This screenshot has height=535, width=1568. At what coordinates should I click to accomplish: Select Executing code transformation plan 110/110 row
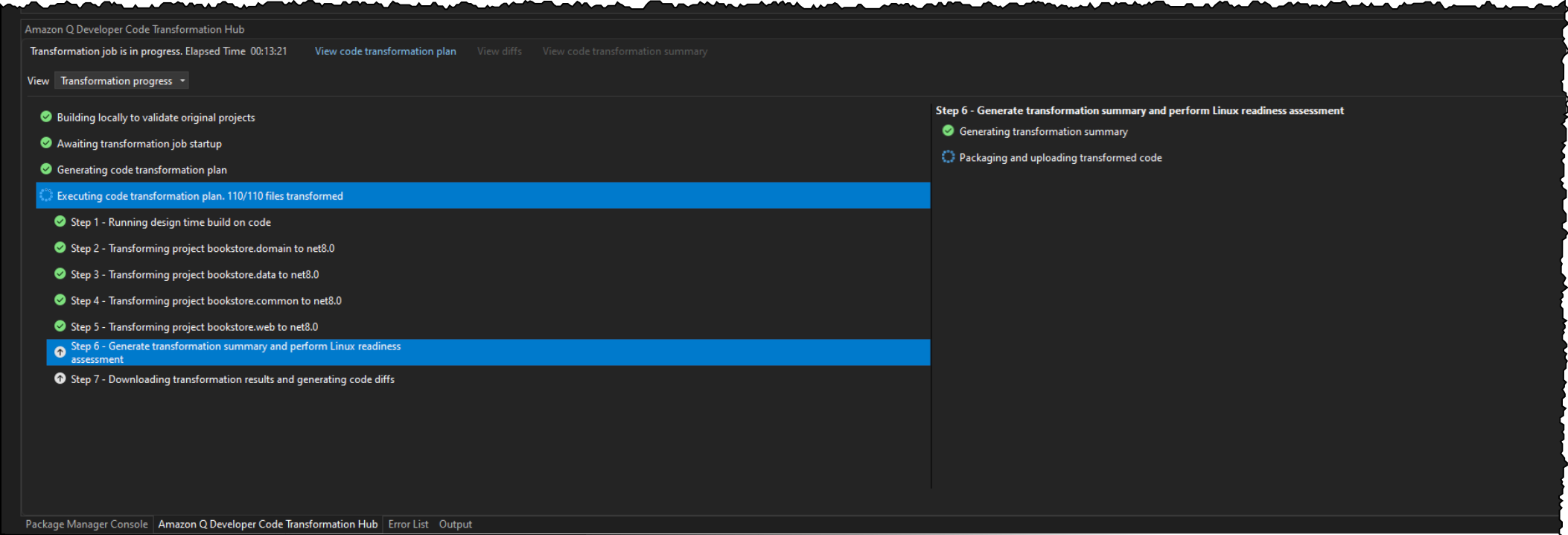483,195
